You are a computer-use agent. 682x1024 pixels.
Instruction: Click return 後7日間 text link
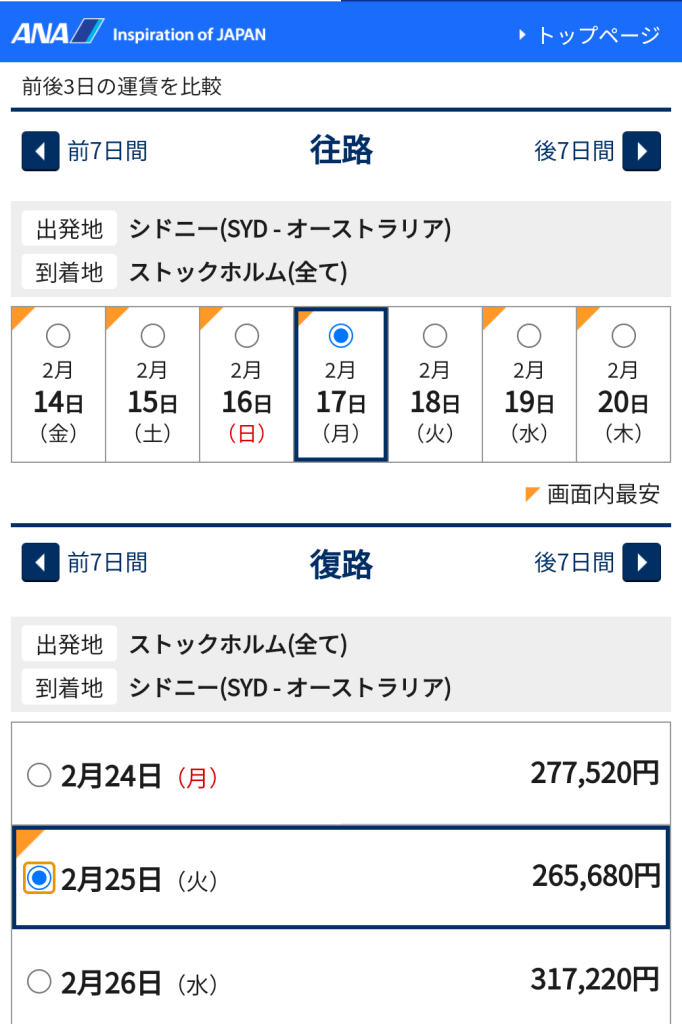tap(574, 563)
